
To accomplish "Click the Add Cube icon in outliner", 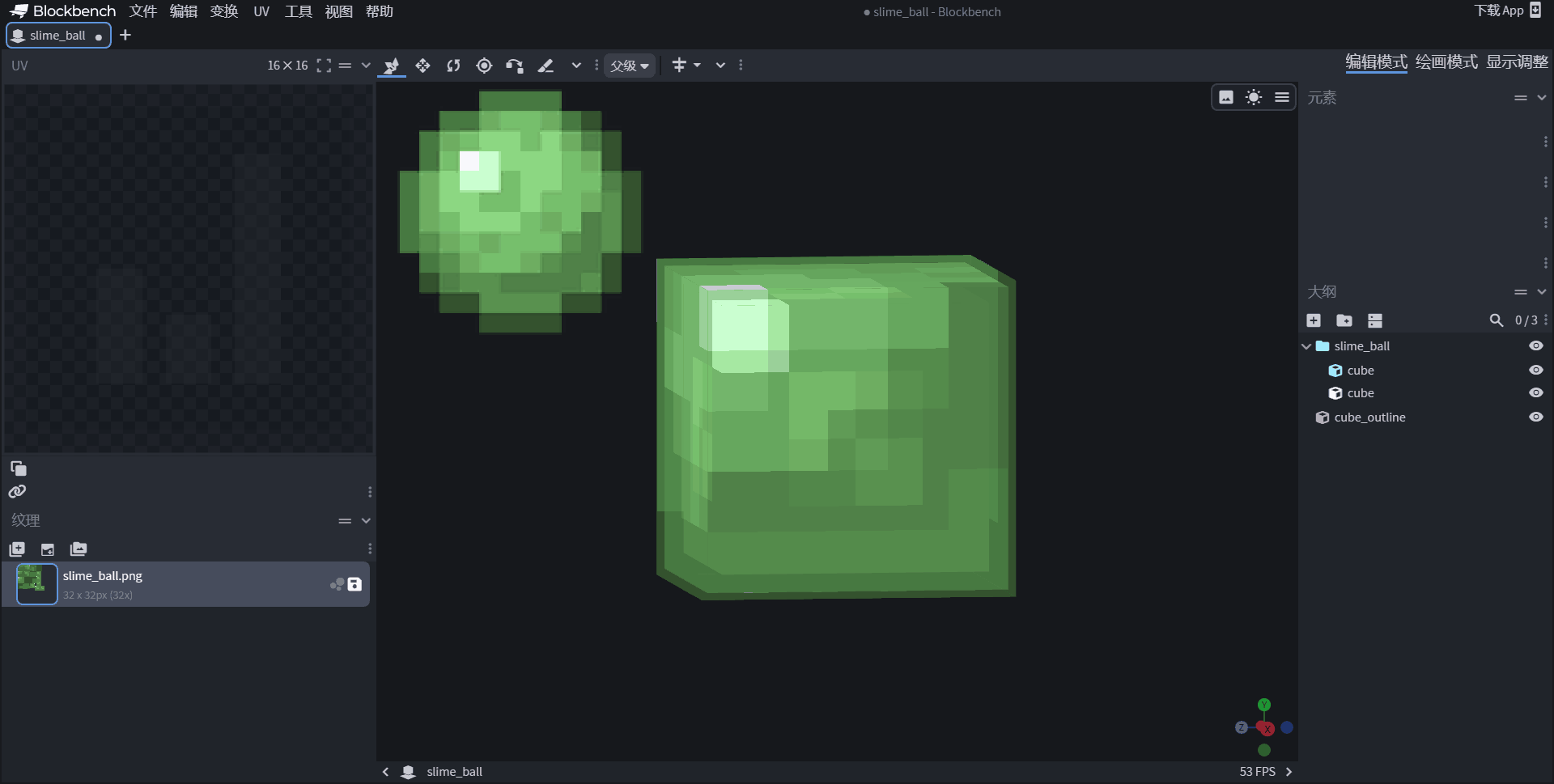I will coord(1314,320).
